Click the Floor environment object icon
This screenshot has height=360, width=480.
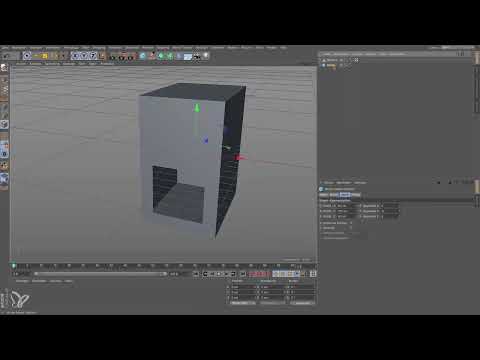point(188,56)
